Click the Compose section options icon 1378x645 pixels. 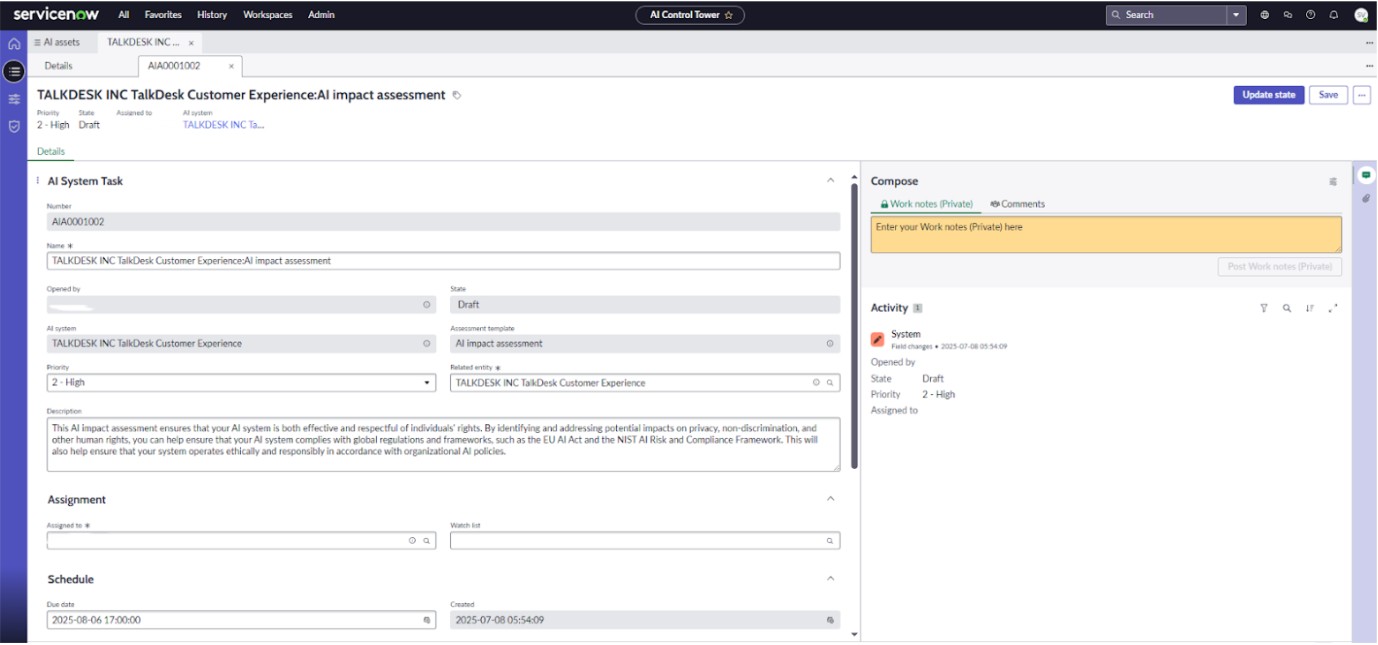(1333, 182)
